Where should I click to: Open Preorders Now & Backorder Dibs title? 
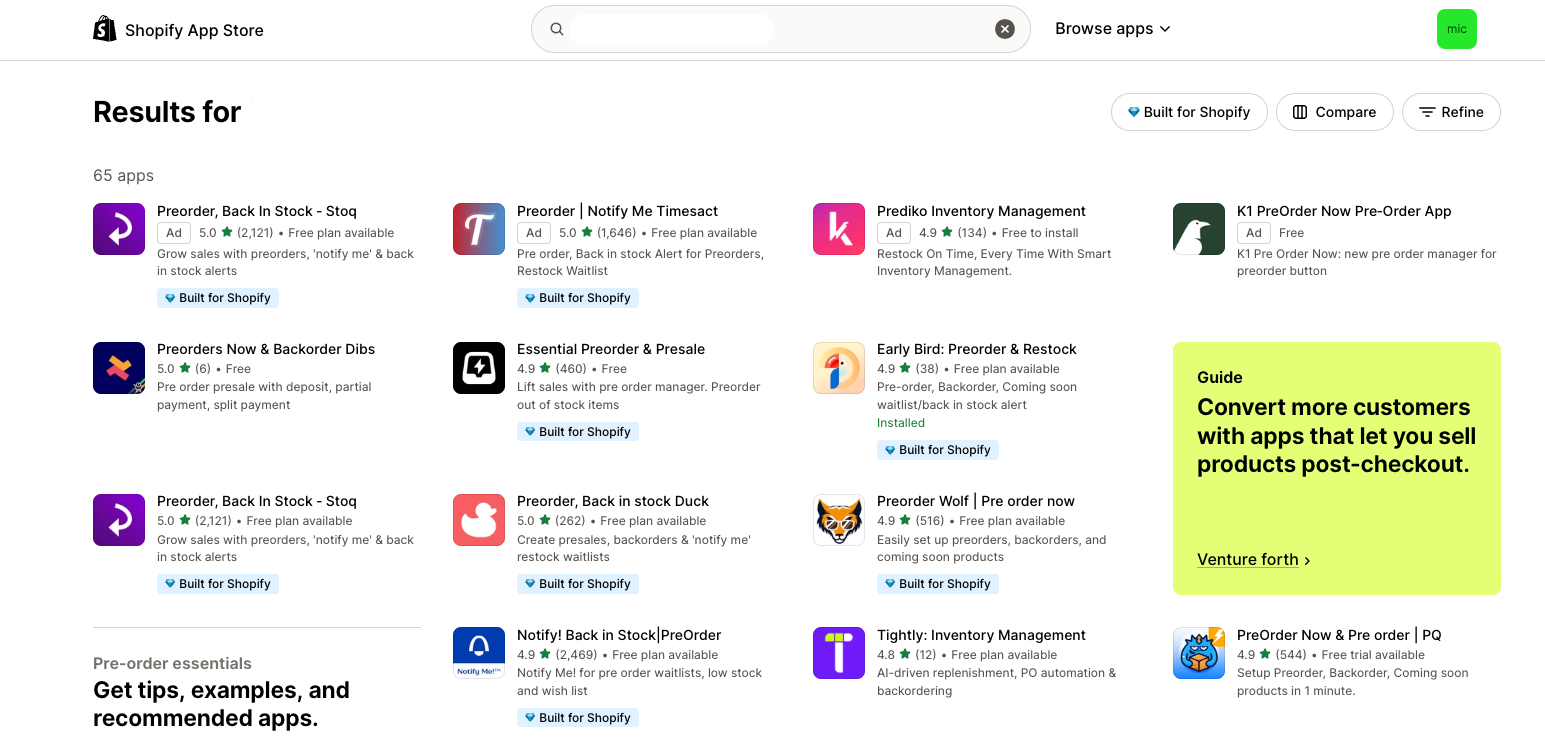pos(266,349)
